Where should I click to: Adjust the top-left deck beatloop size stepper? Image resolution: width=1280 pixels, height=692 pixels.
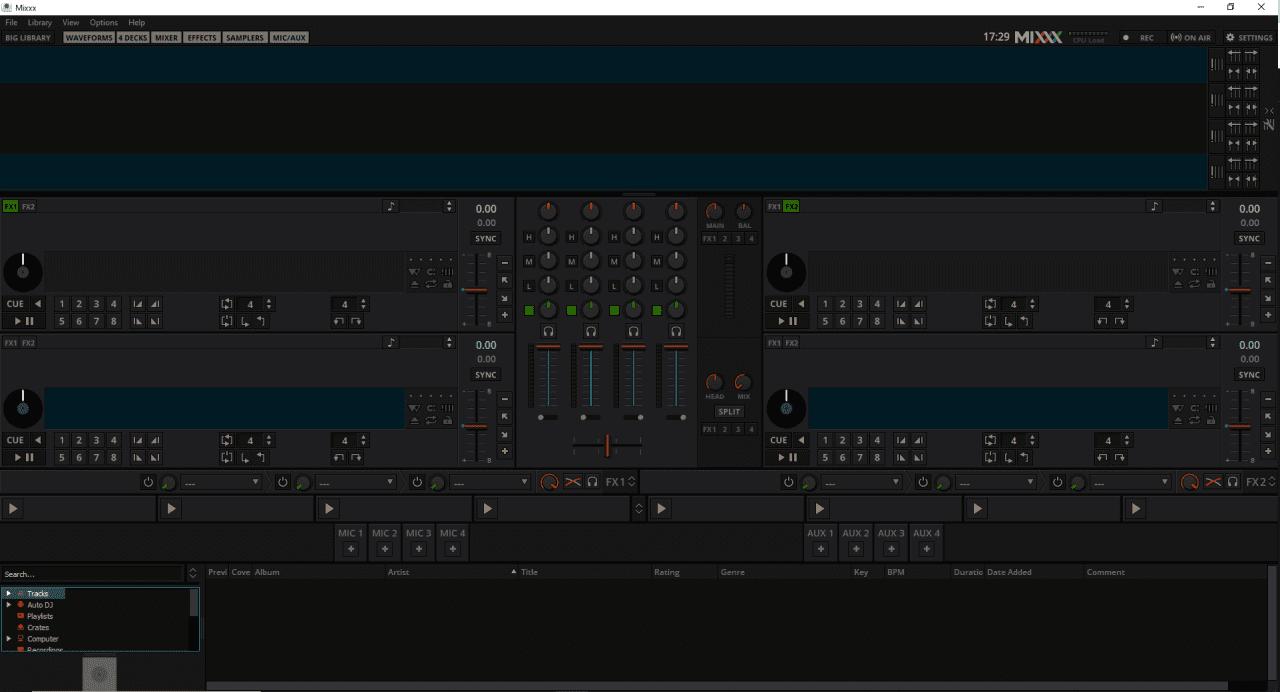pos(269,304)
